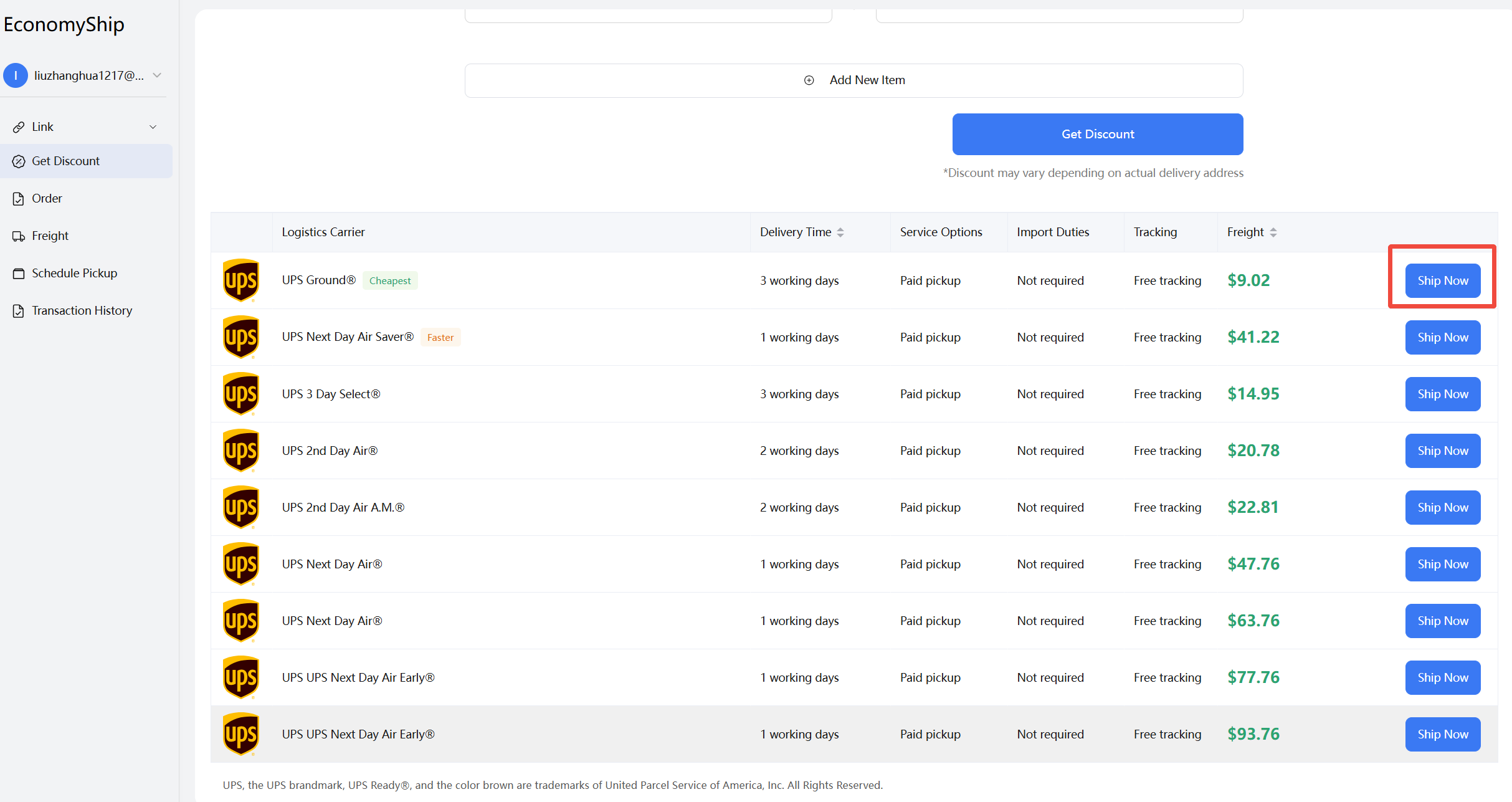This screenshot has width=1512, height=802.
Task: Ship Now with UPS Ground at $9.02
Action: point(1442,280)
